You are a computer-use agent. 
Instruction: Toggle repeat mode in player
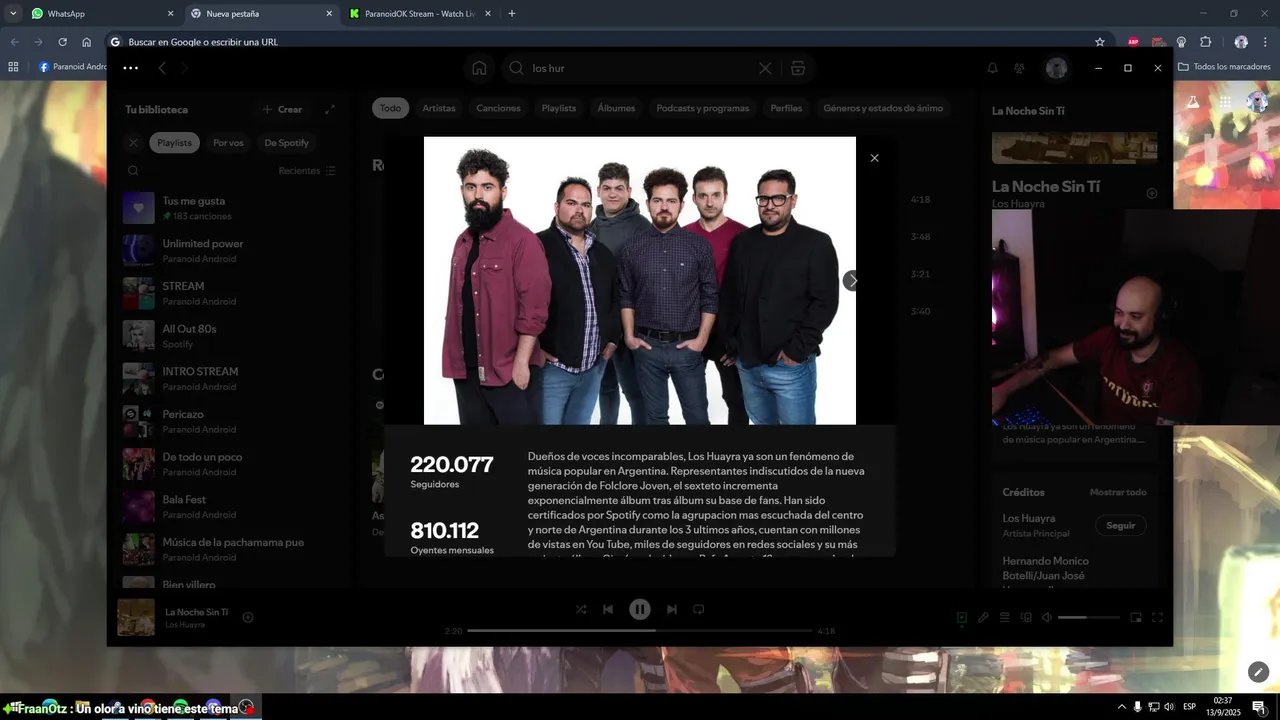pos(699,609)
